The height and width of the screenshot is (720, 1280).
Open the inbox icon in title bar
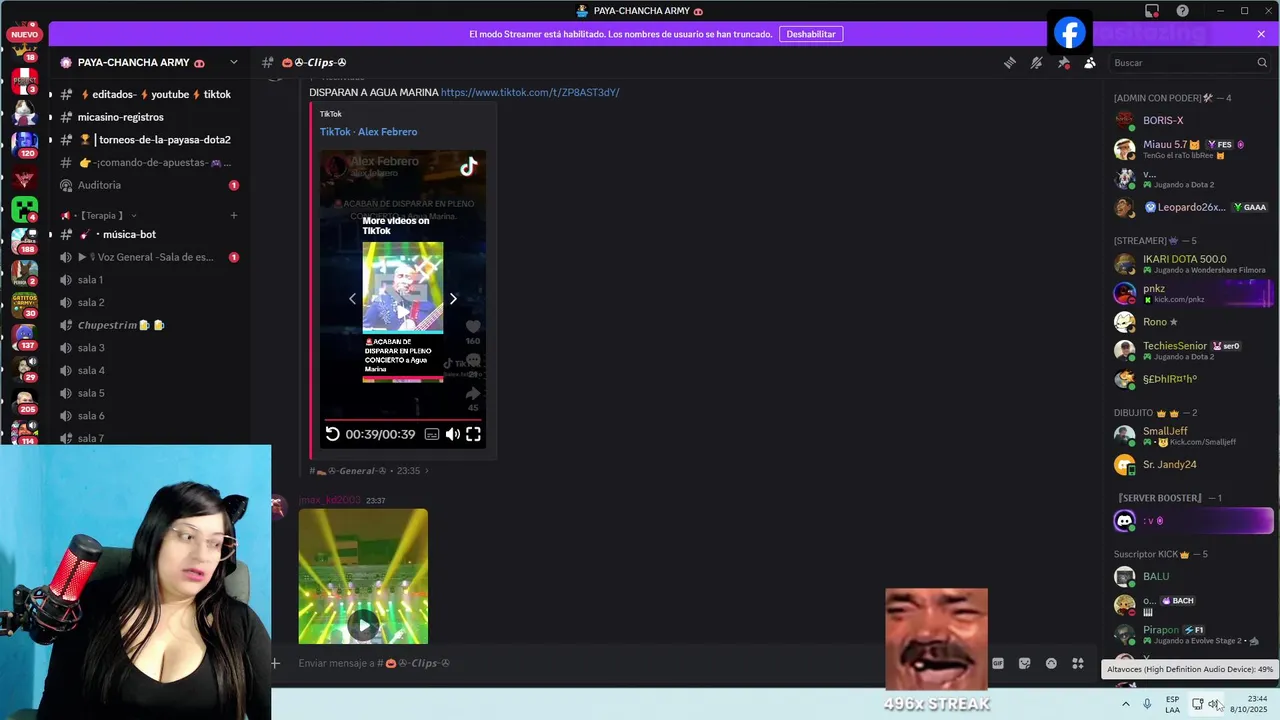click(x=1152, y=11)
